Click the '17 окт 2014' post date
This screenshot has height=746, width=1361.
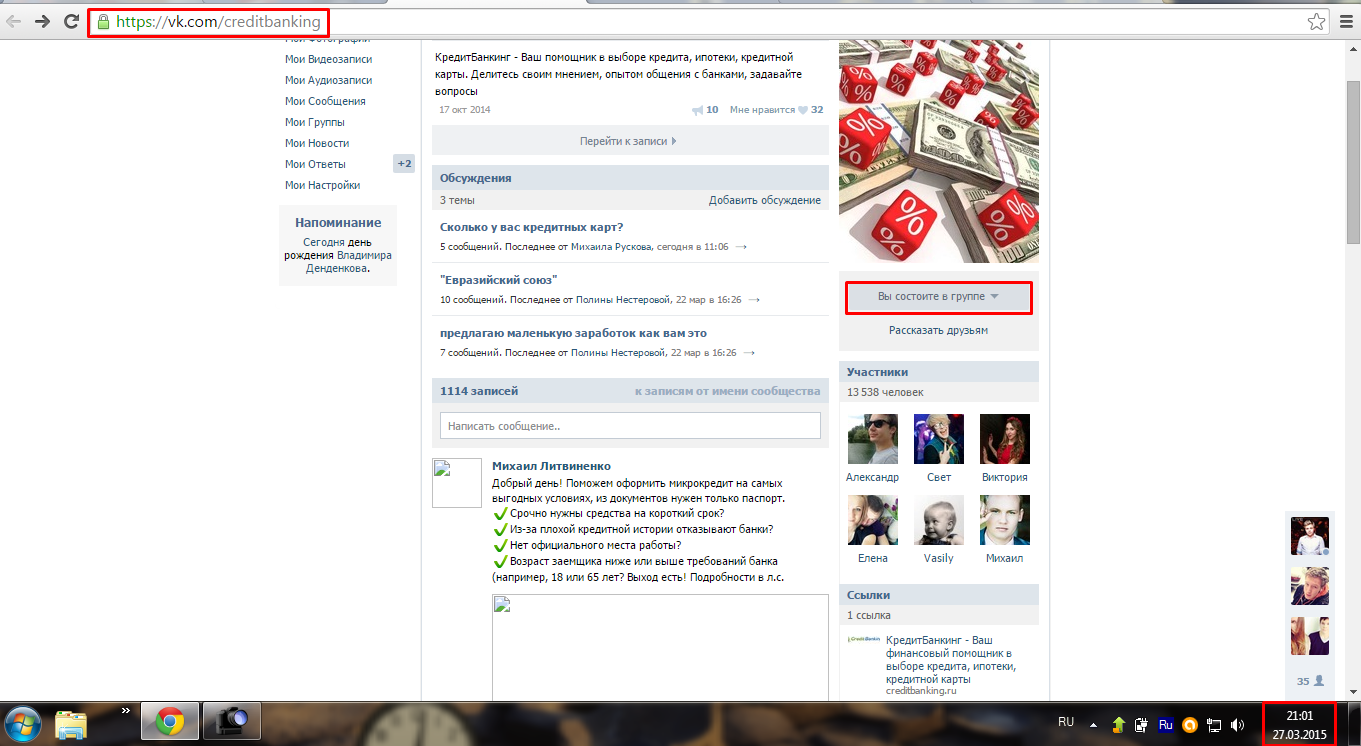point(465,110)
